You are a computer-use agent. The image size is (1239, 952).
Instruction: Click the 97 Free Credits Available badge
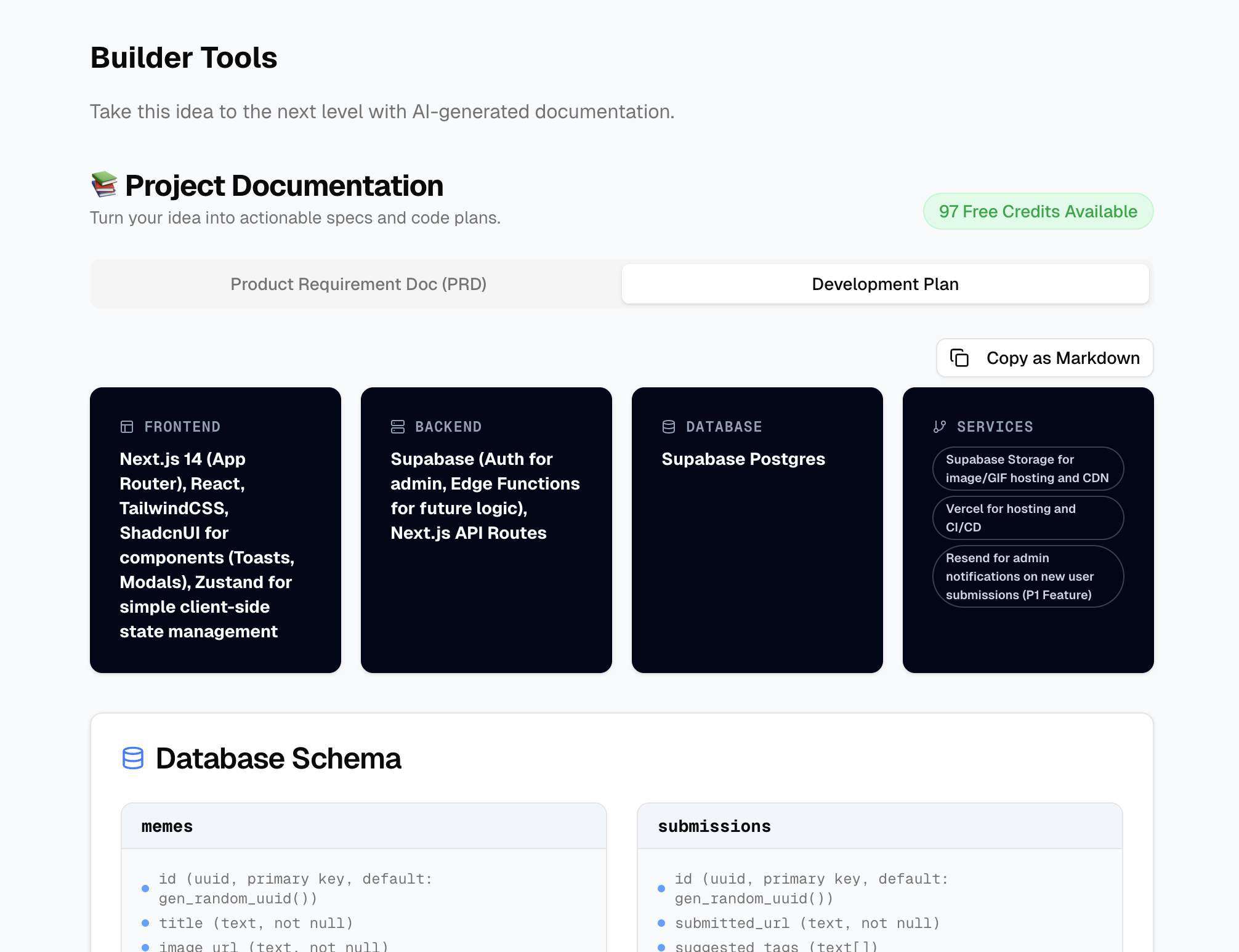(x=1038, y=211)
